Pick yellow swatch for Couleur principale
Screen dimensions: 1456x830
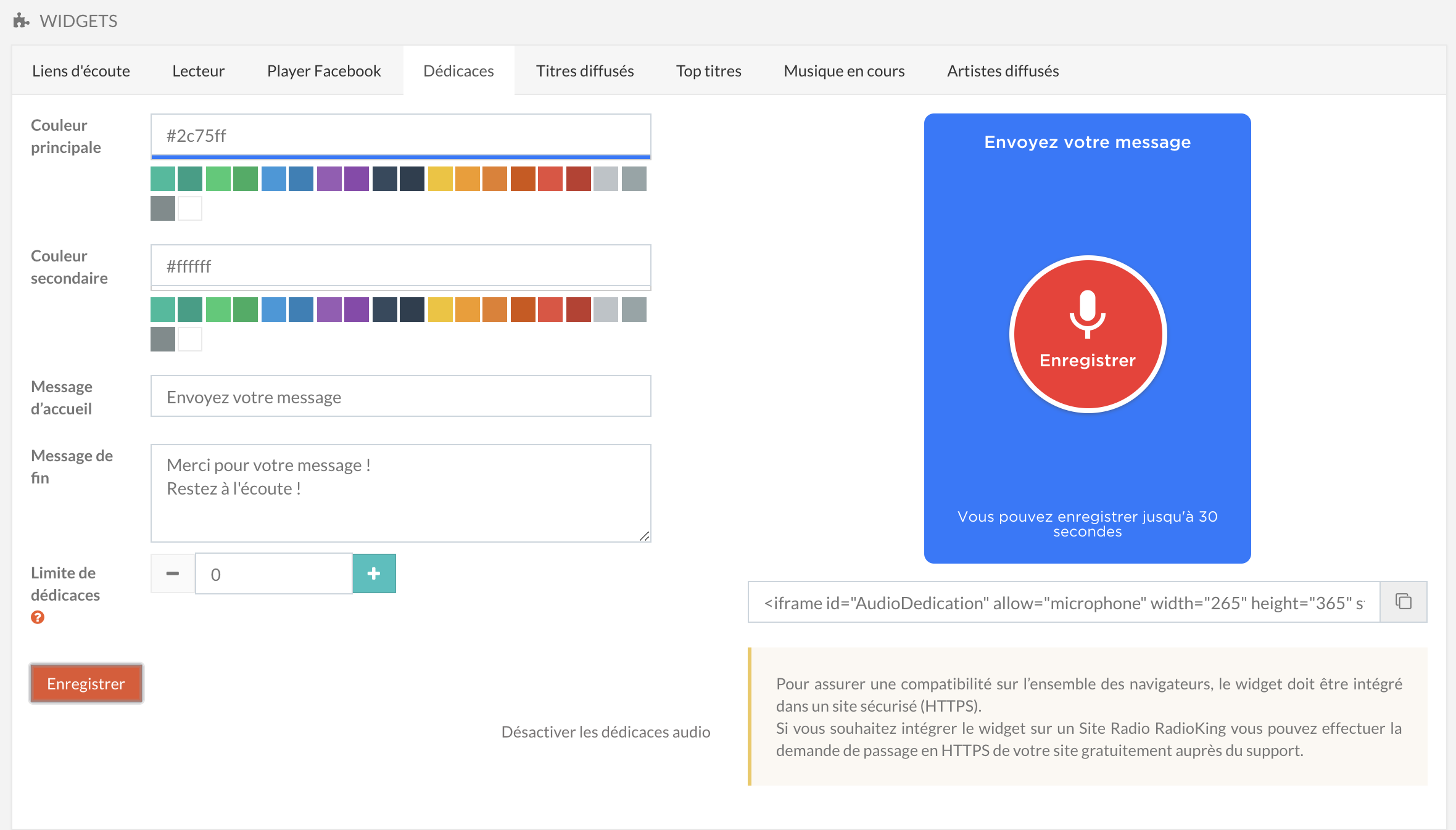click(441, 179)
